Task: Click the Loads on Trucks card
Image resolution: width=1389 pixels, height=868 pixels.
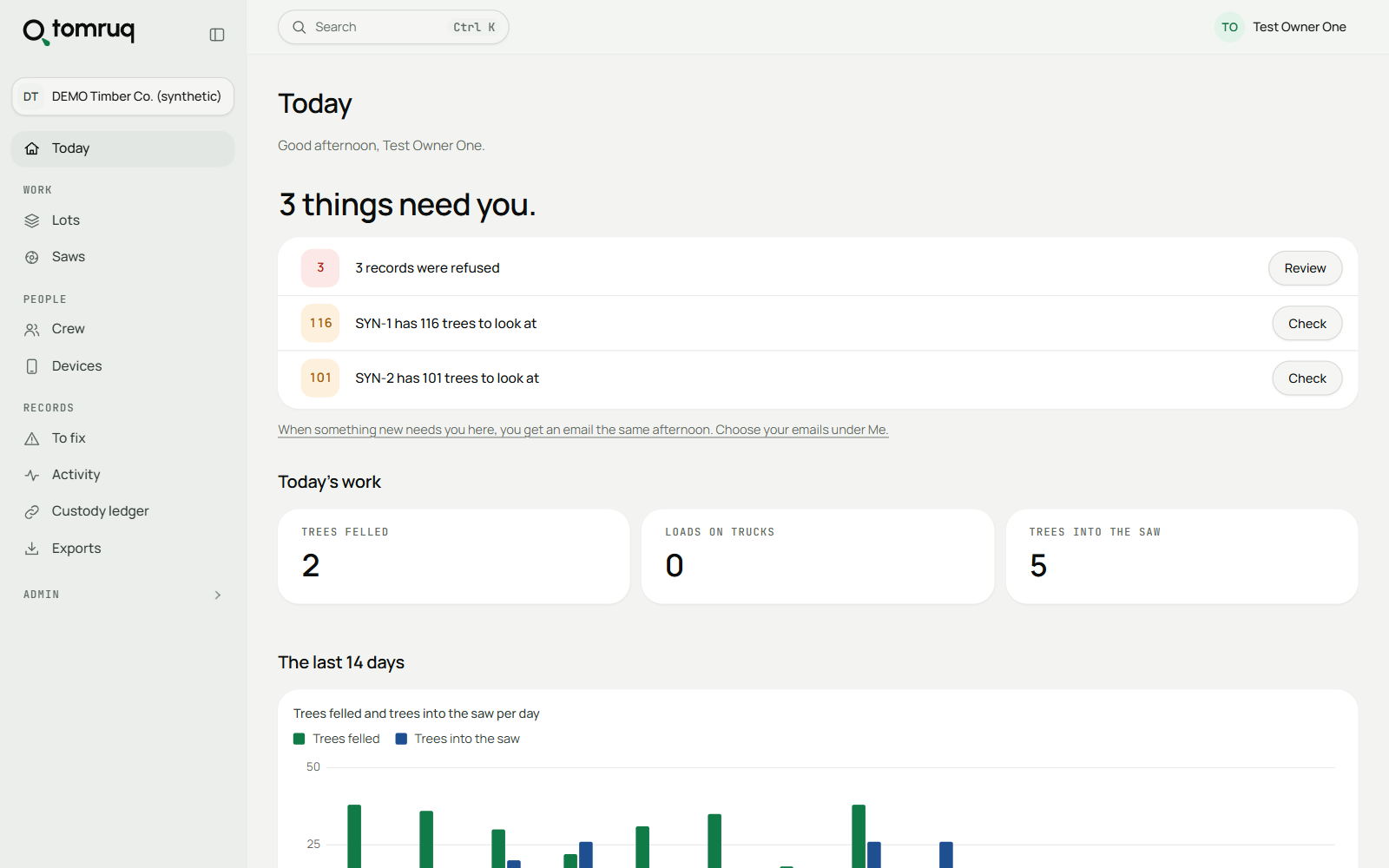Action: coord(818,556)
